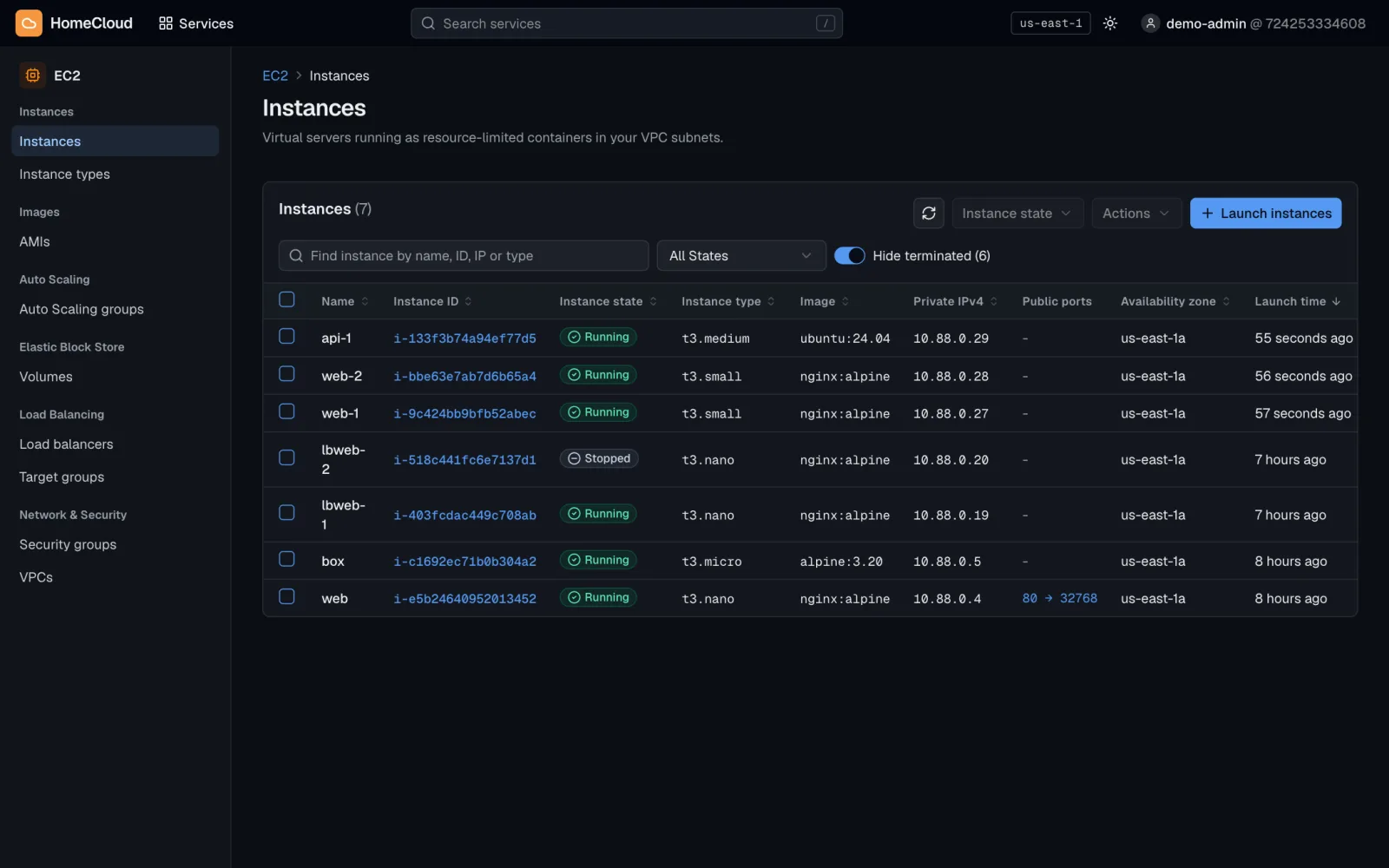The height and width of the screenshot is (868, 1389).
Task: Sort by Instance type column arrows
Action: [771, 302]
